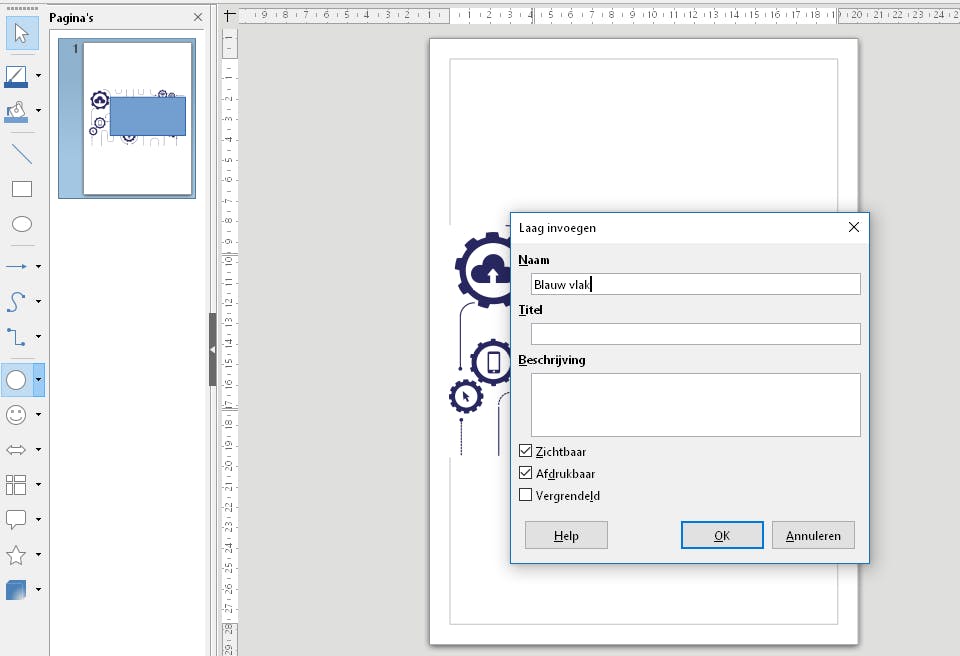Expand Stars and Banners dropdown
Viewport: 960px width, 656px height.
pyautogui.click(x=39, y=555)
